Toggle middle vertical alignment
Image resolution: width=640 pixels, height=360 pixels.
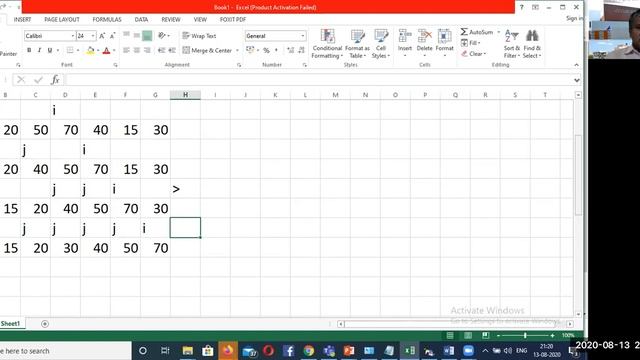click(137, 36)
